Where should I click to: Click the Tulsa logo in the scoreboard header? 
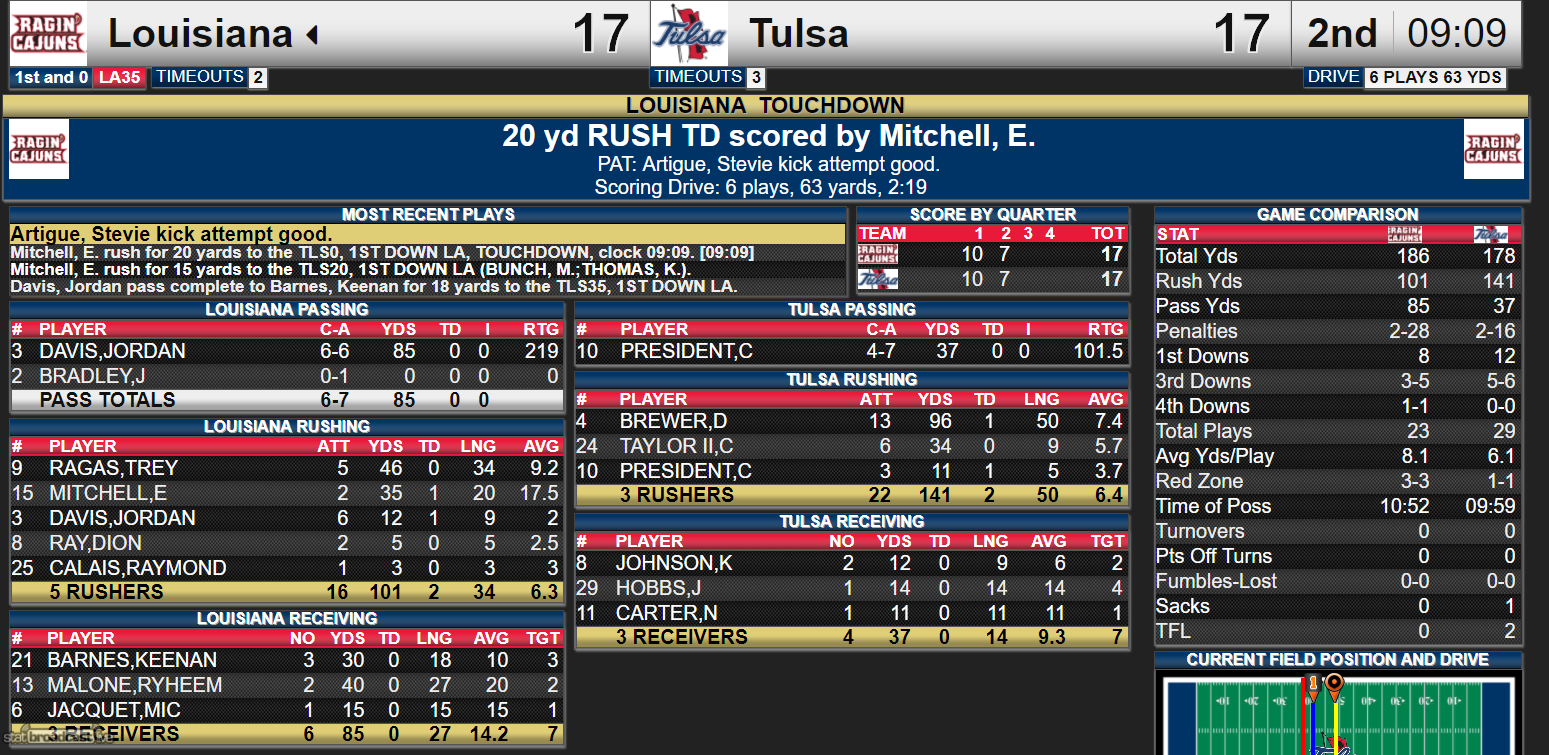coord(689,34)
